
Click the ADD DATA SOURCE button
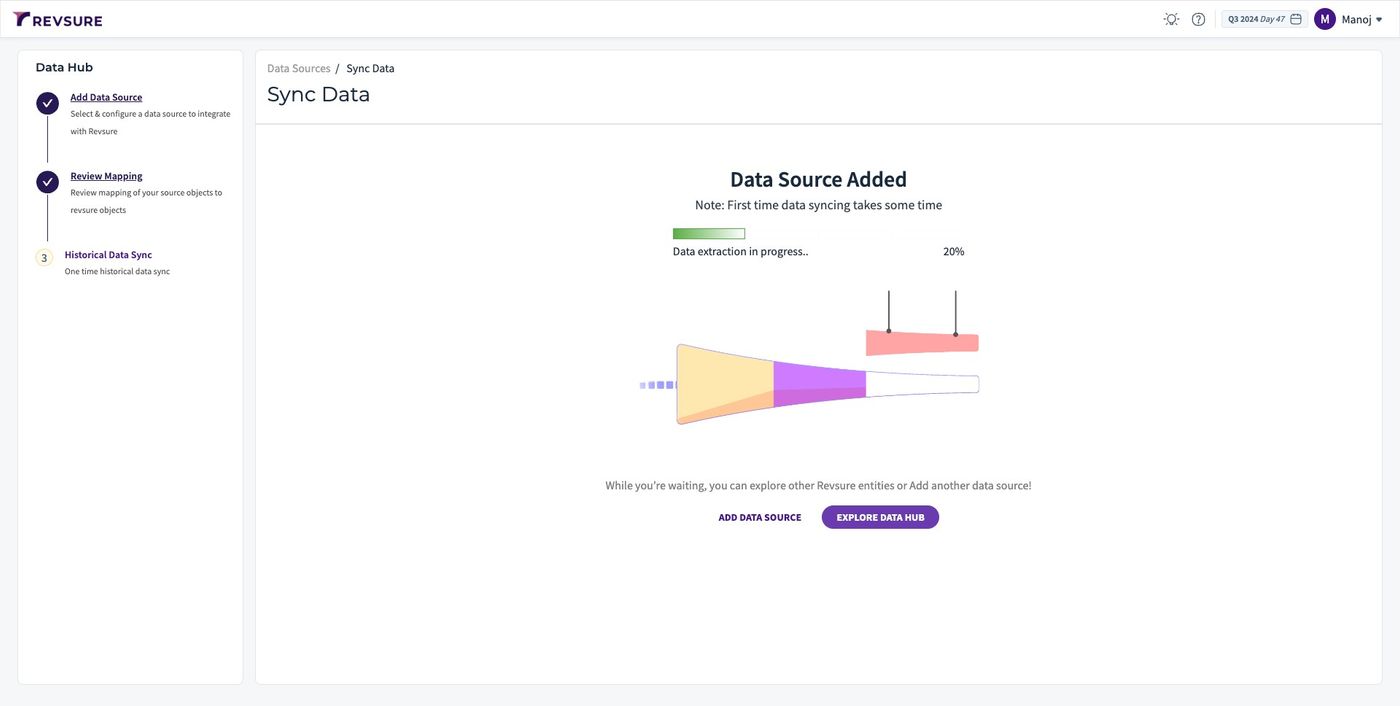click(760, 517)
